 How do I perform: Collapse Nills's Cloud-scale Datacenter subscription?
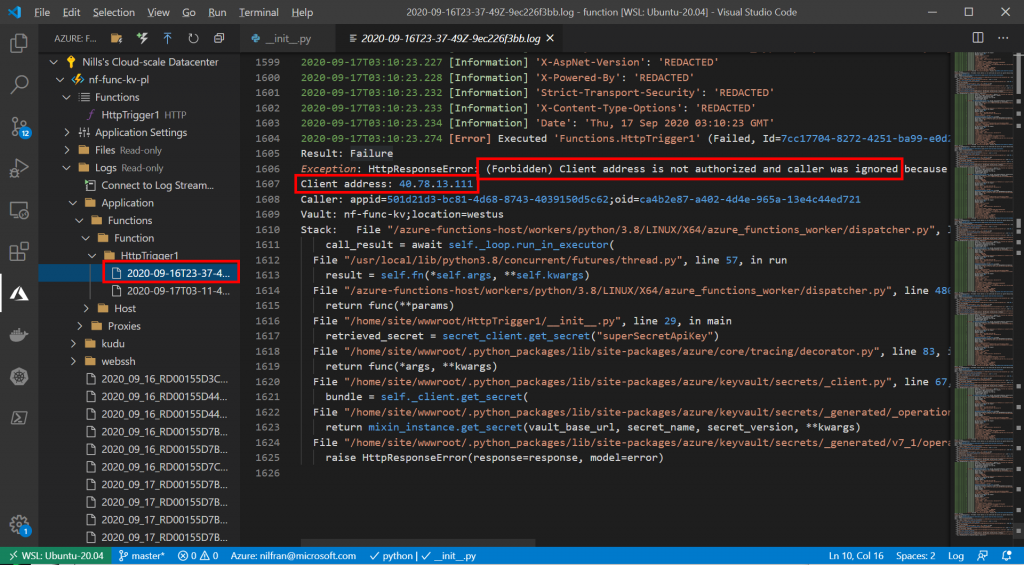click(x=54, y=62)
